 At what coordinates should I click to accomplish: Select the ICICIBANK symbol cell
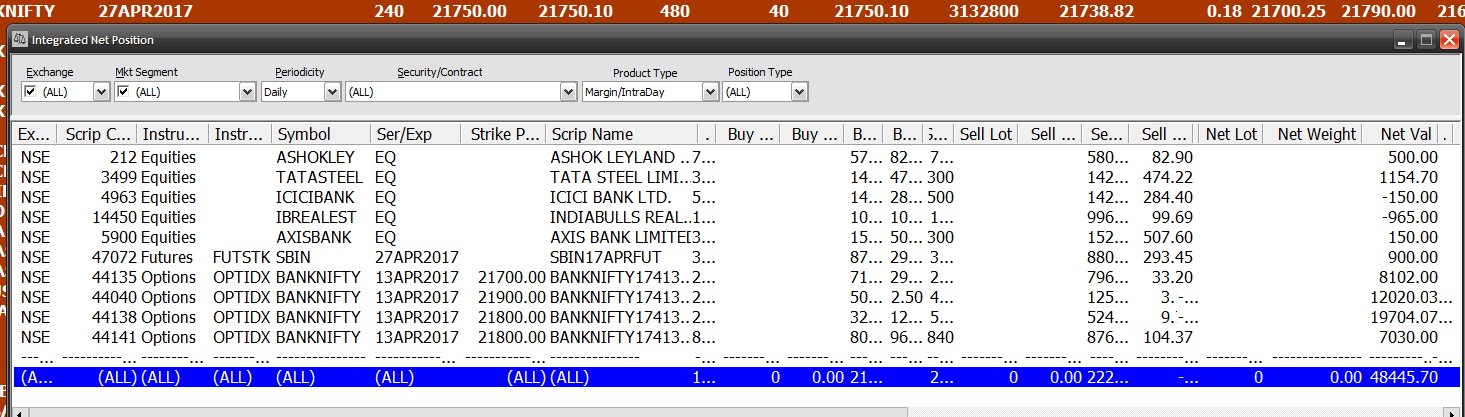(315, 197)
